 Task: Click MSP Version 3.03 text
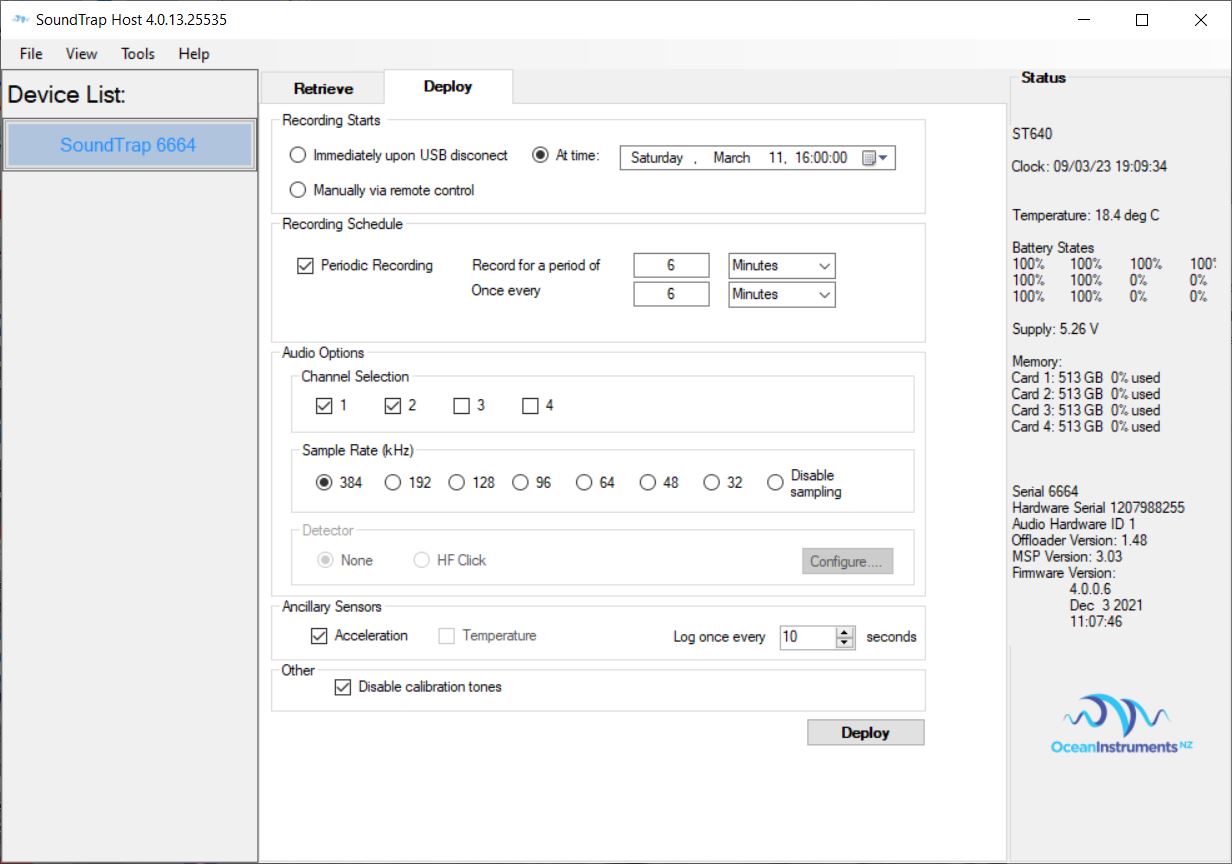1067,556
